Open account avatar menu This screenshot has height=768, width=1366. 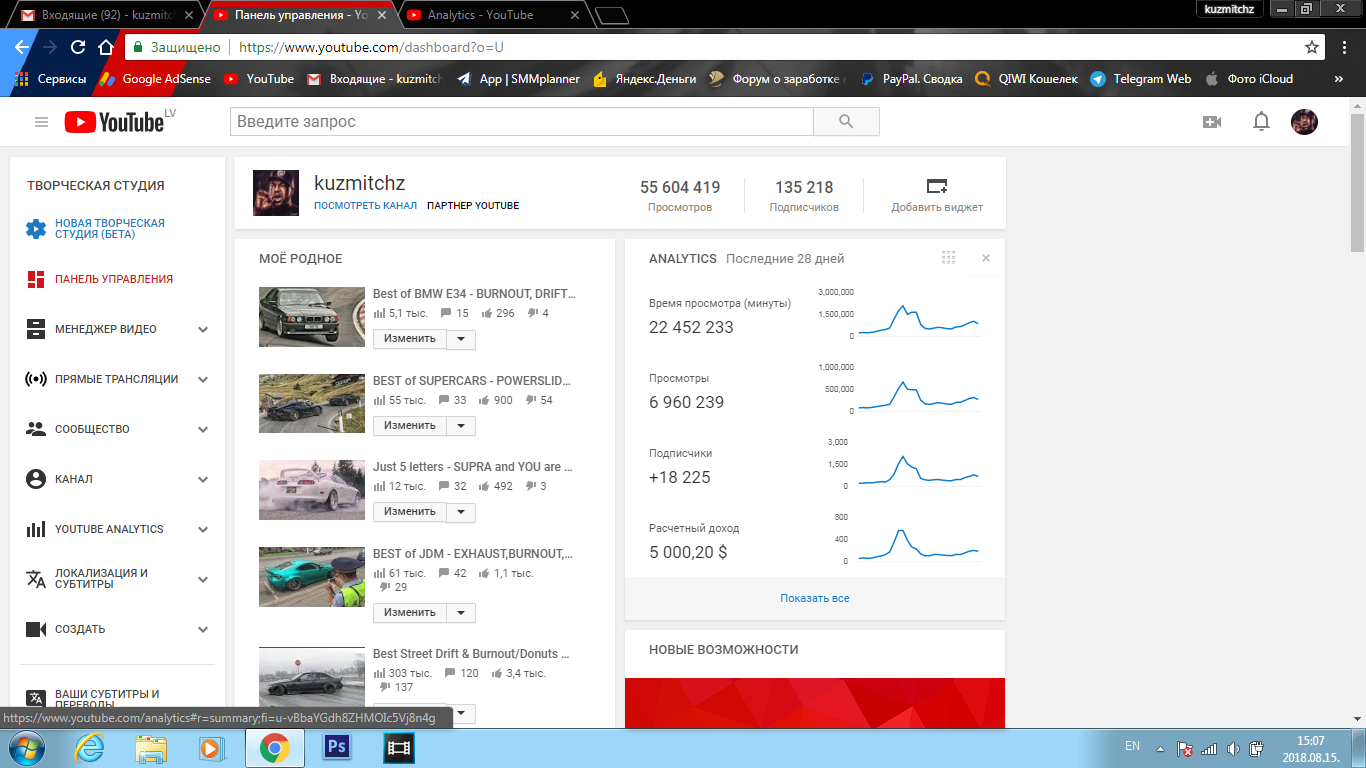pyautogui.click(x=1304, y=122)
